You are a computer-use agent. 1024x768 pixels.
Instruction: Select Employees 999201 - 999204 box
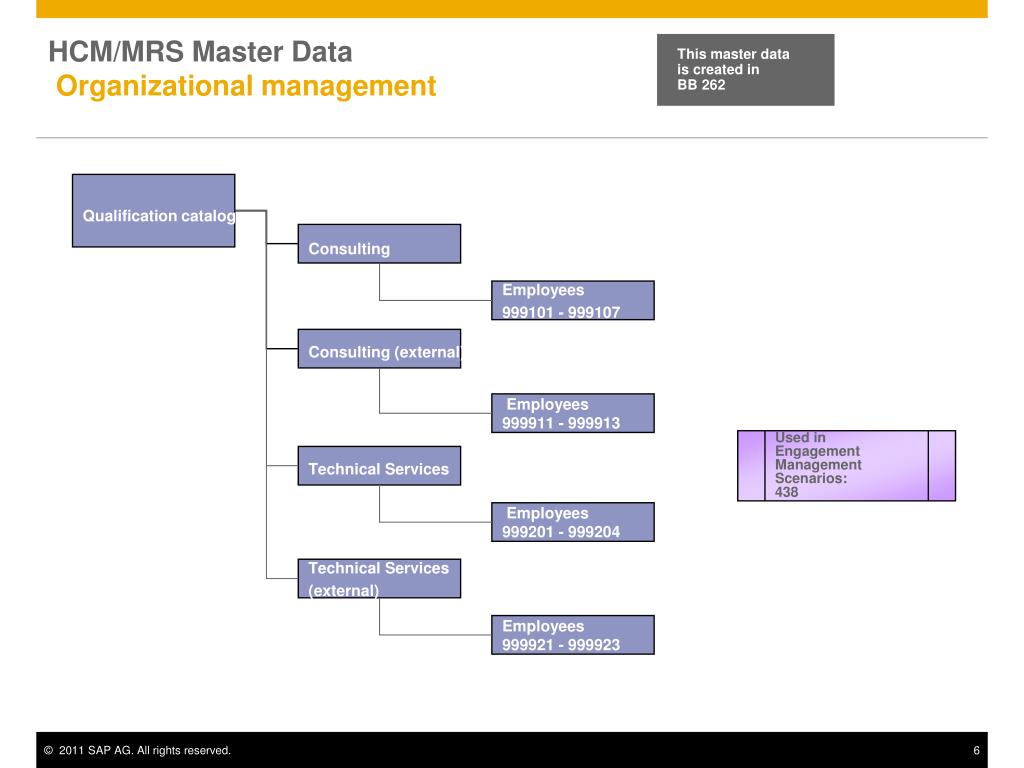point(573,522)
